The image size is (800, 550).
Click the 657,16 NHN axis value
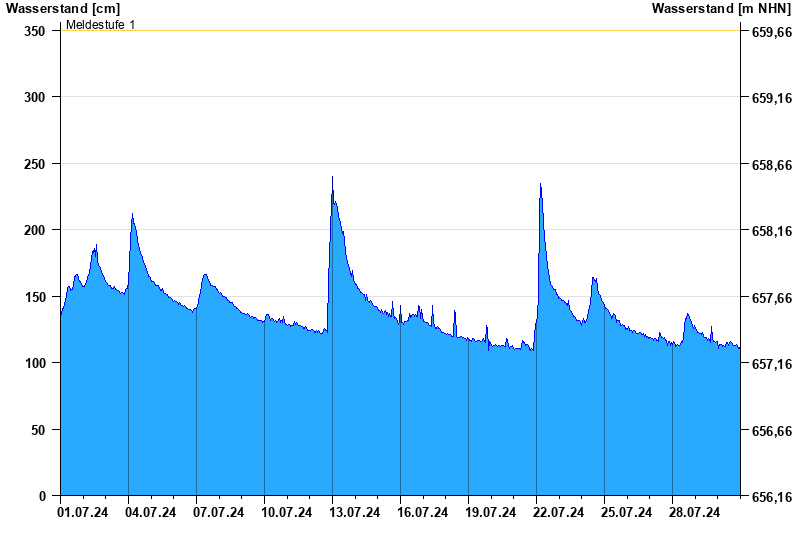(x=772, y=364)
